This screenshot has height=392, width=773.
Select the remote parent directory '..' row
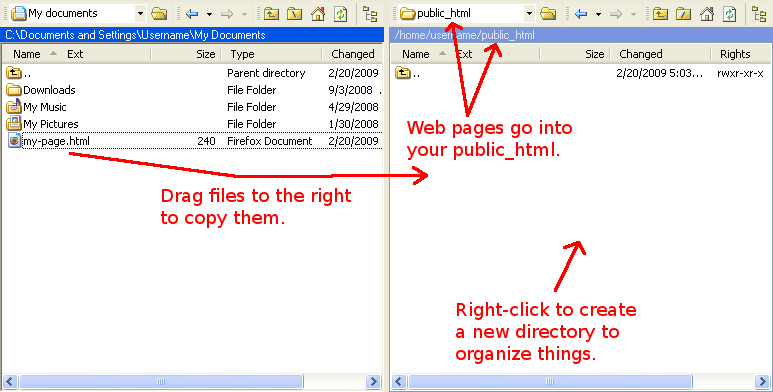click(582, 73)
